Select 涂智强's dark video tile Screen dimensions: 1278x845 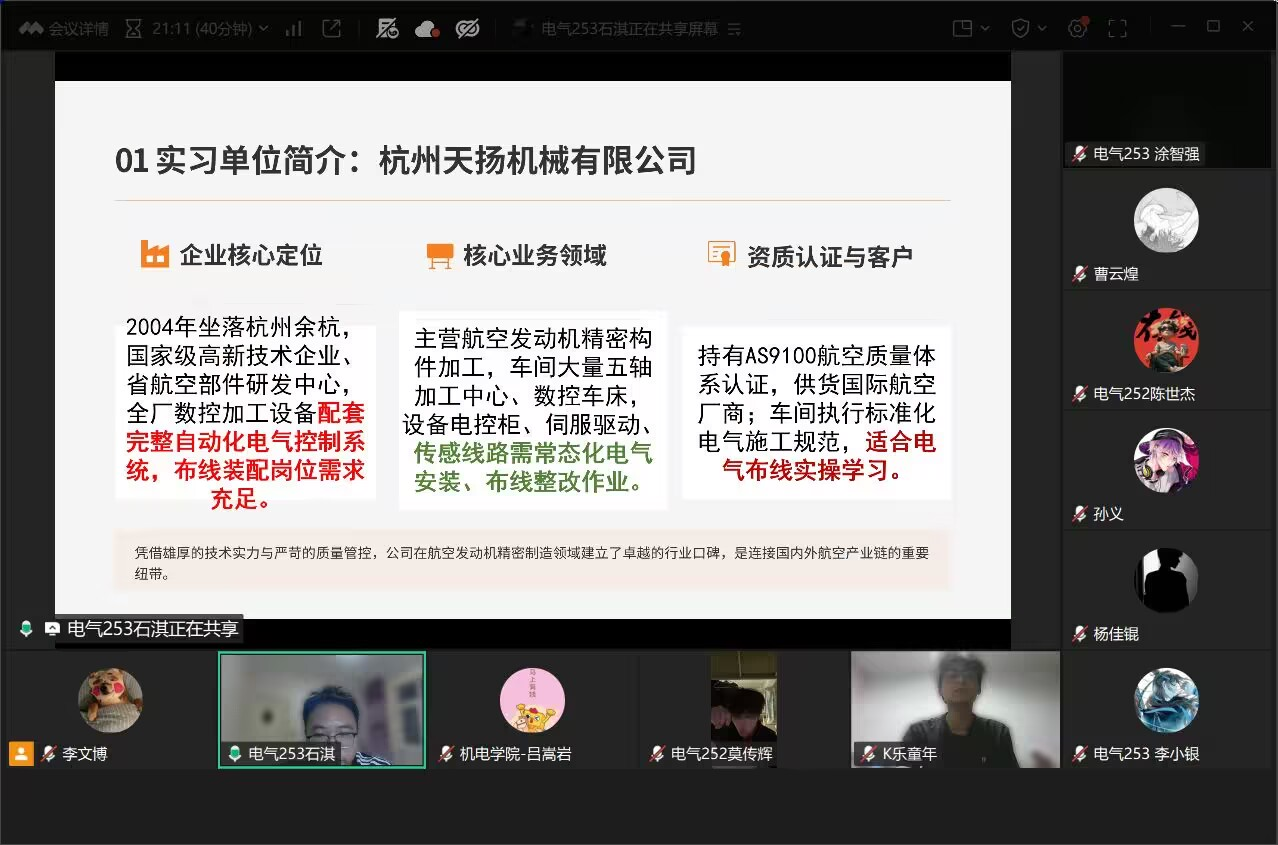pos(1166,110)
